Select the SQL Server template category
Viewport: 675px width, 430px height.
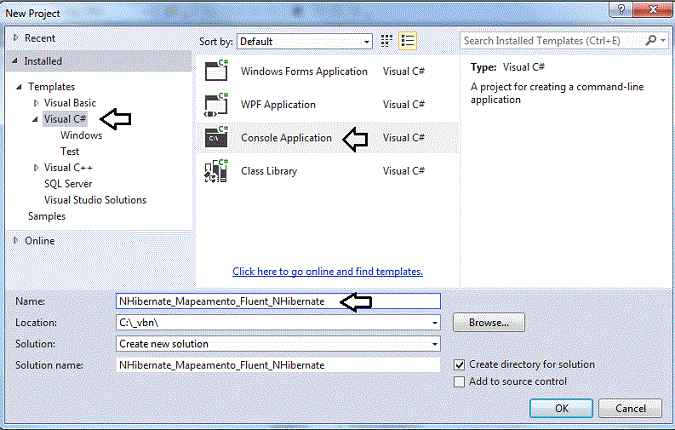68,184
